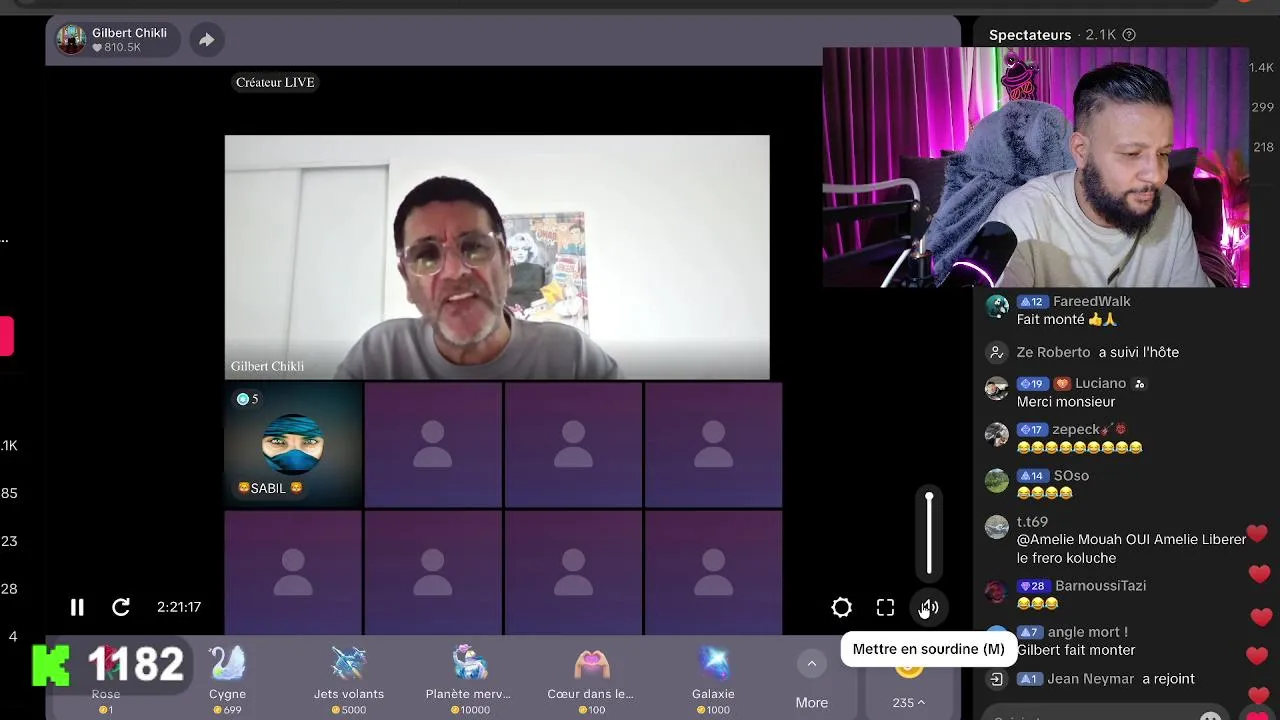The image size is (1280, 720).
Task: Open FareedWalk's chat avatar
Action: pos(997,307)
